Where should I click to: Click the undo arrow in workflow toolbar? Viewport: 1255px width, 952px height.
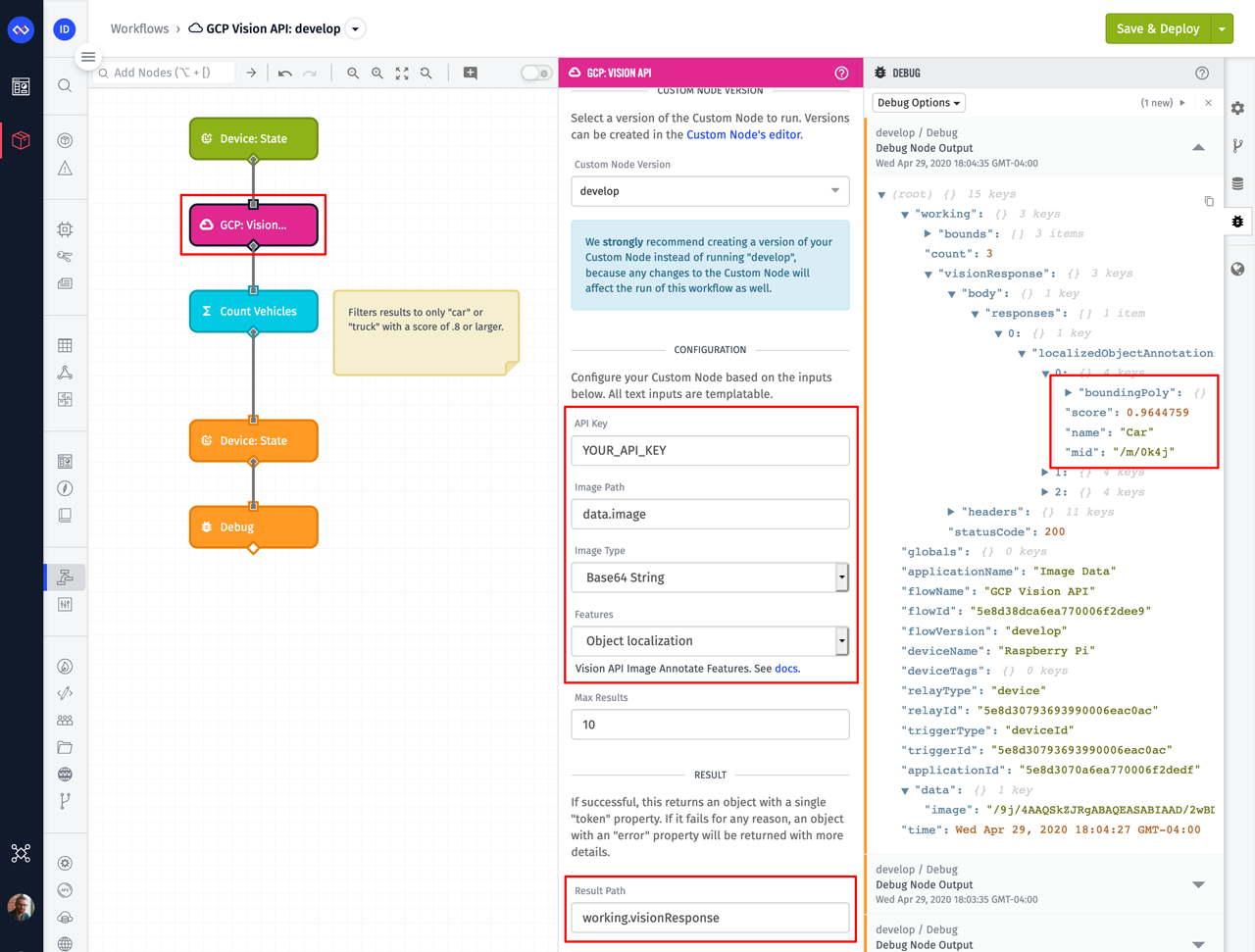[284, 74]
